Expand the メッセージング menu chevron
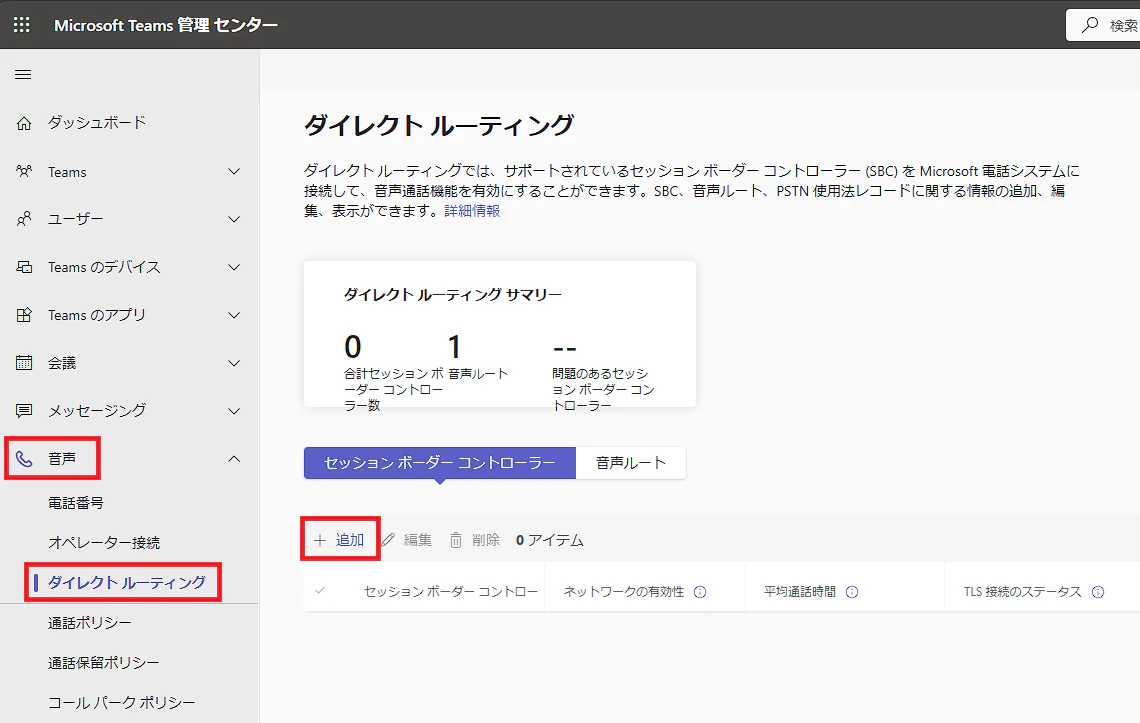 tap(234, 411)
